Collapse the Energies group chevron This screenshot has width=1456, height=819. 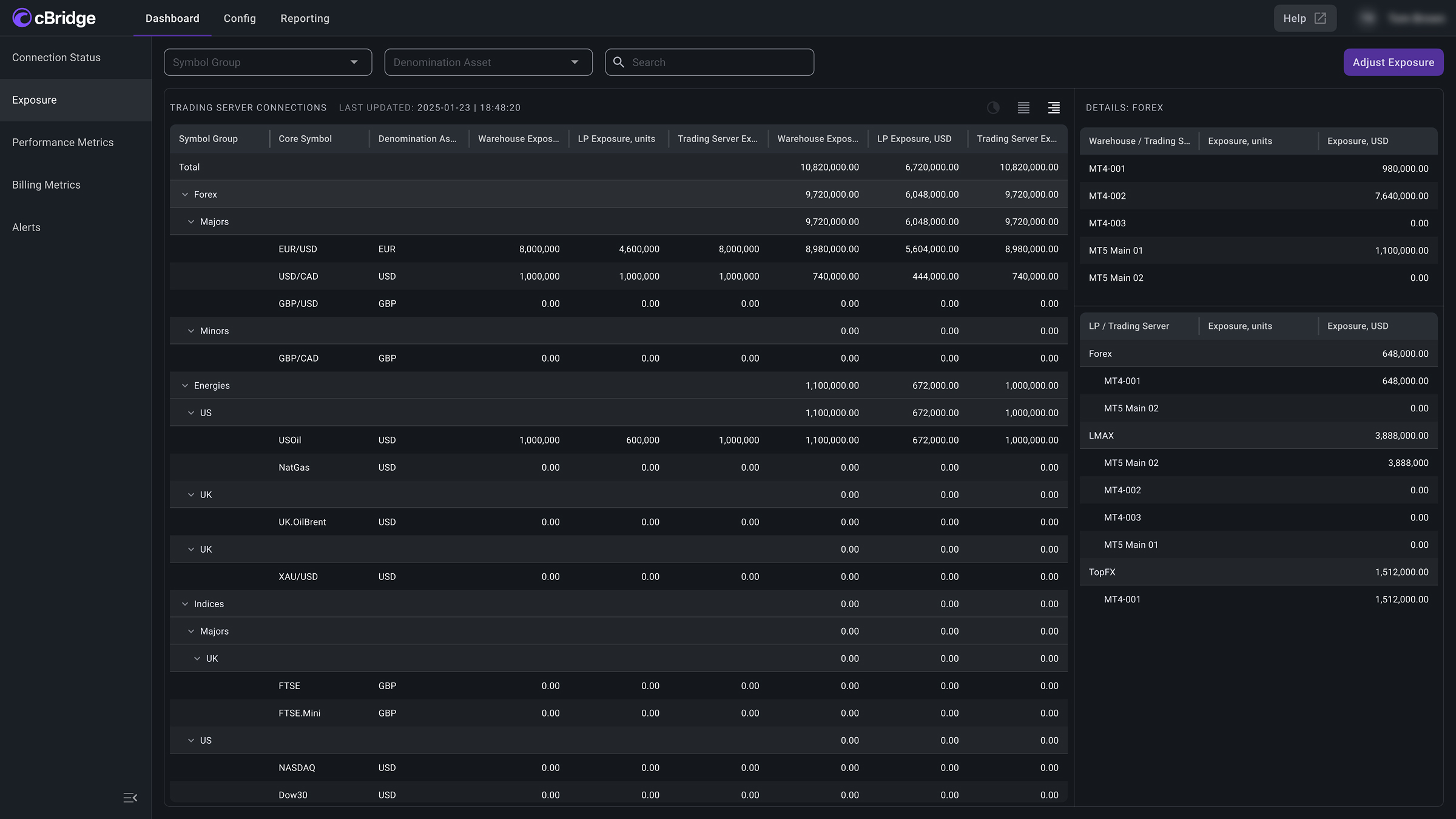click(185, 386)
